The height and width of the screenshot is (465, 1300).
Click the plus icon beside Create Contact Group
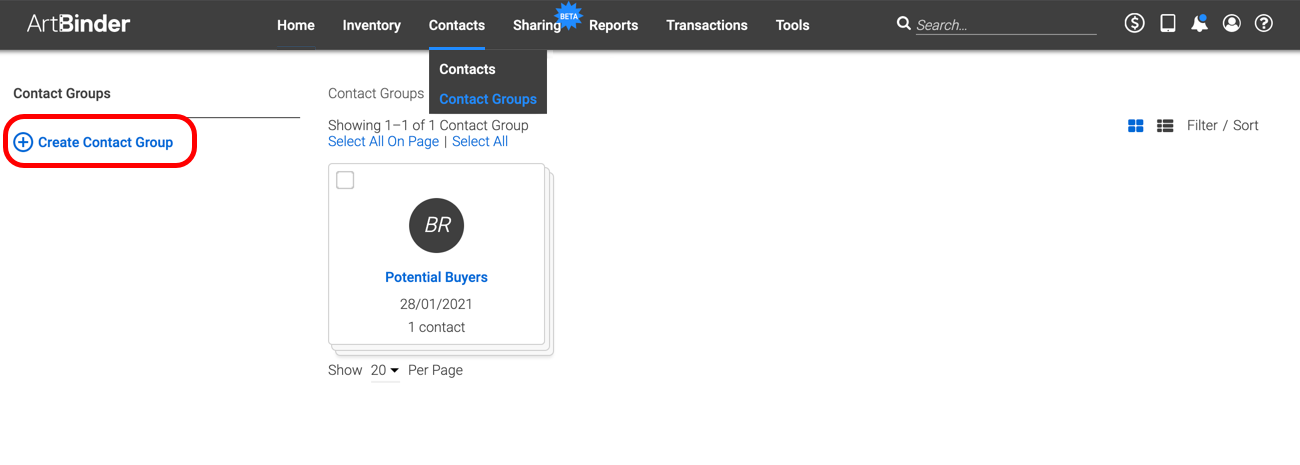coord(23,143)
